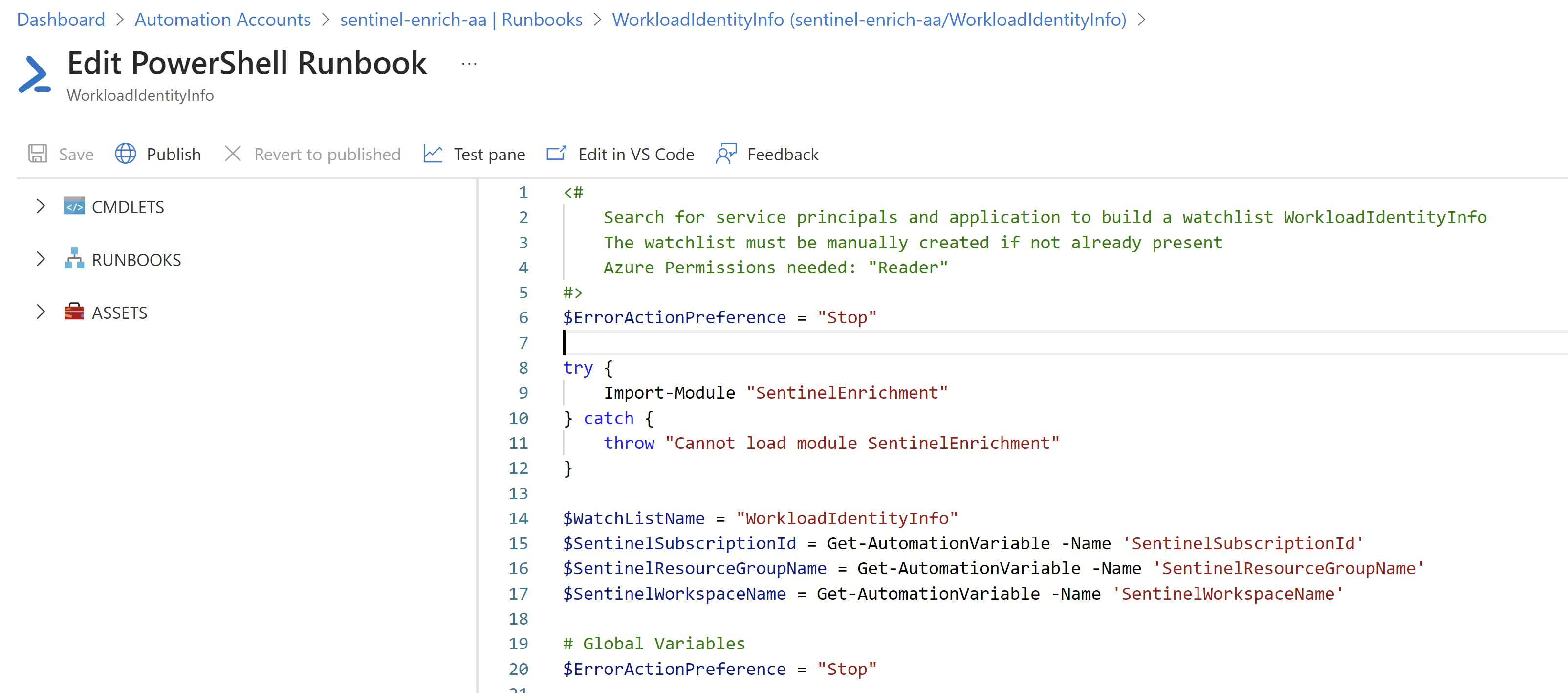The image size is (1568, 693).
Task: Click the "throw" keyword on line 11
Action: click(x=629, y=443)
